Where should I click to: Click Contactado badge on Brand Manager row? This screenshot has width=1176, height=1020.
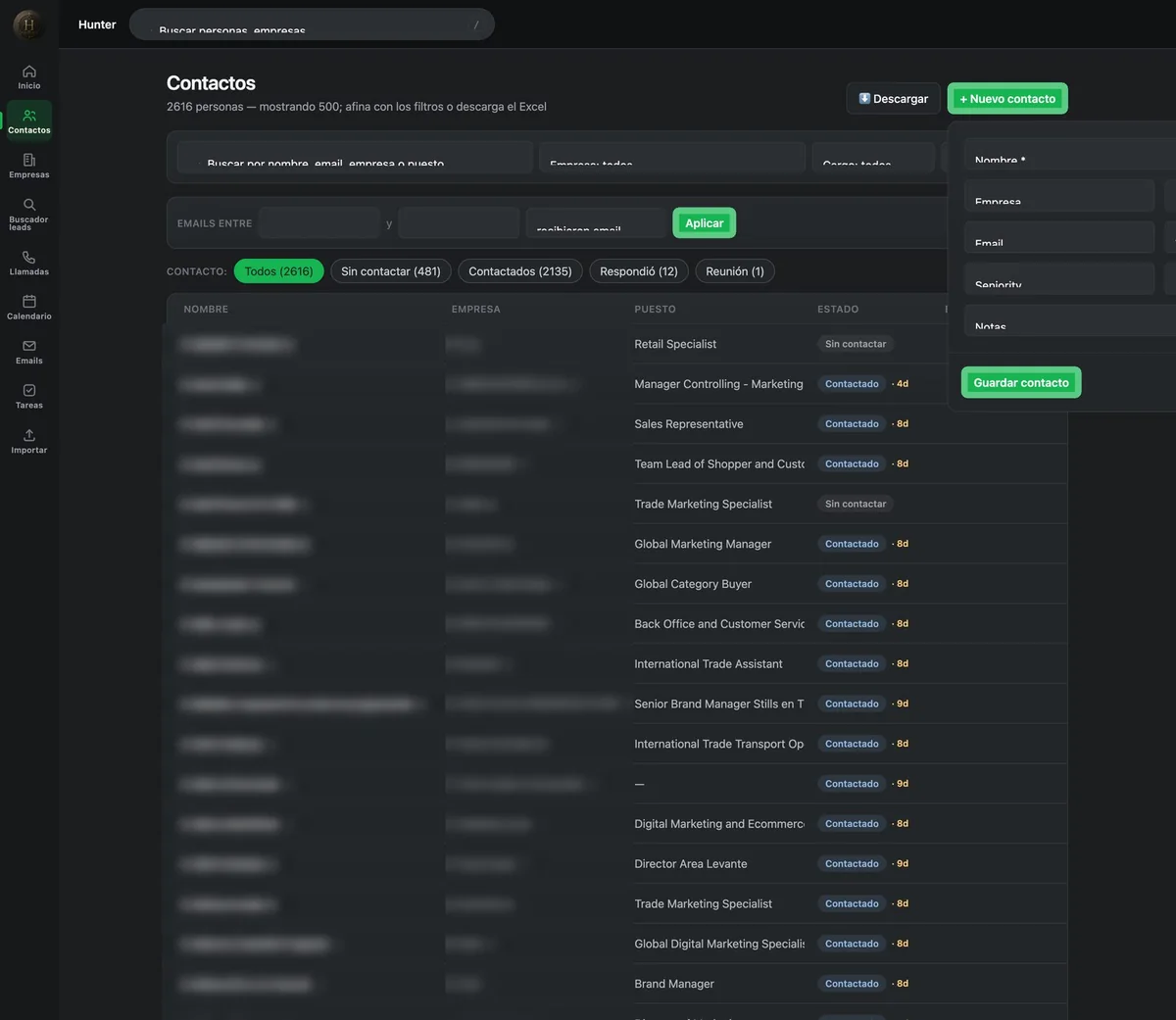(x=852, y=984)
